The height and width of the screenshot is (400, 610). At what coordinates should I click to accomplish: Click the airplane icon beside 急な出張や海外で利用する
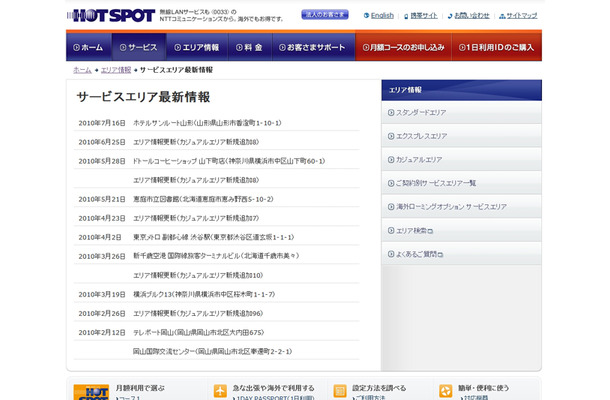pos(220,391)
